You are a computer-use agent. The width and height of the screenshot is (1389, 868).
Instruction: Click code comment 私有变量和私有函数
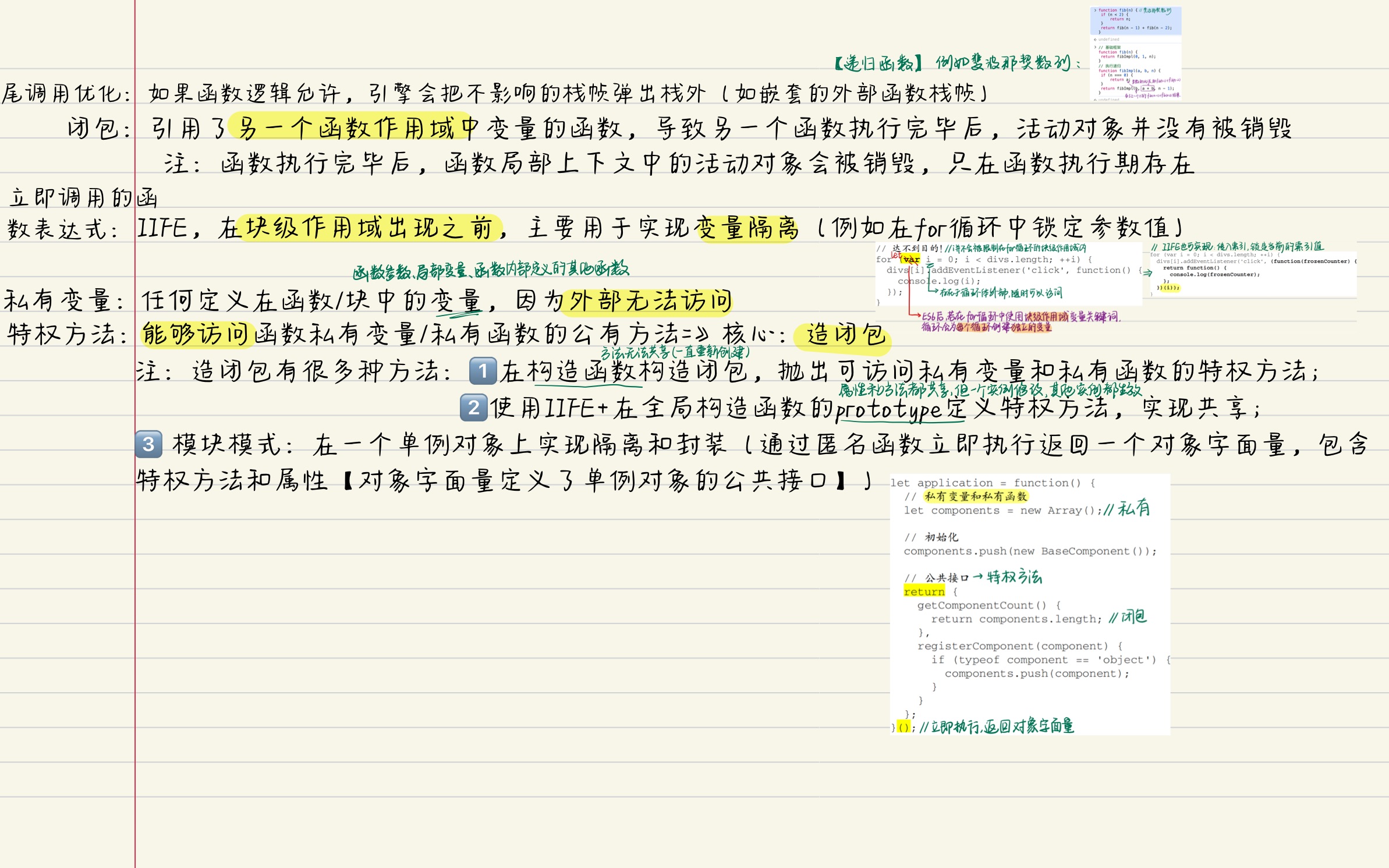point(976,497)
